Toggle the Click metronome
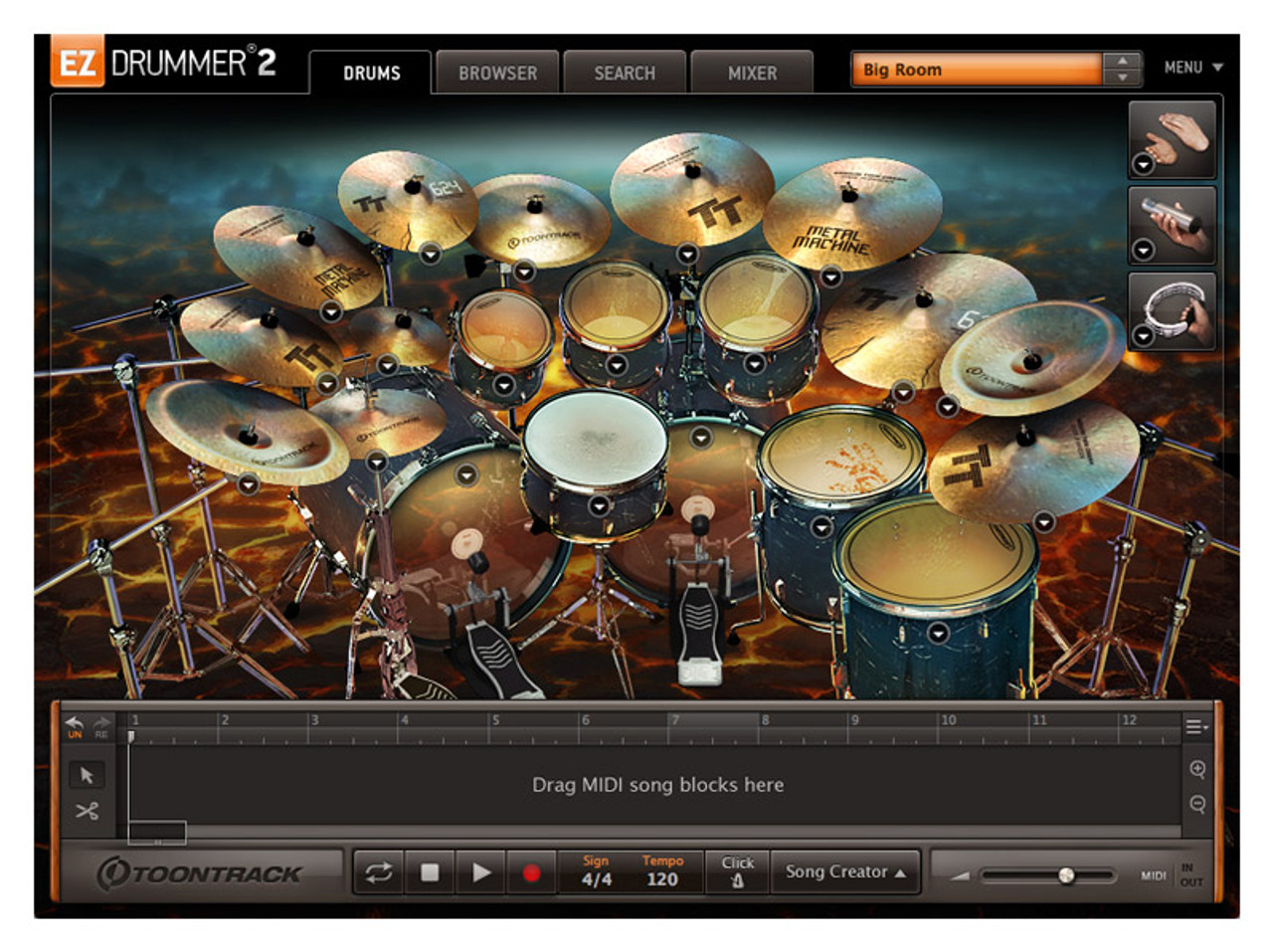The height and width of the screenshot is (952, 1273). pyautogui.click(x=737, y=871)
